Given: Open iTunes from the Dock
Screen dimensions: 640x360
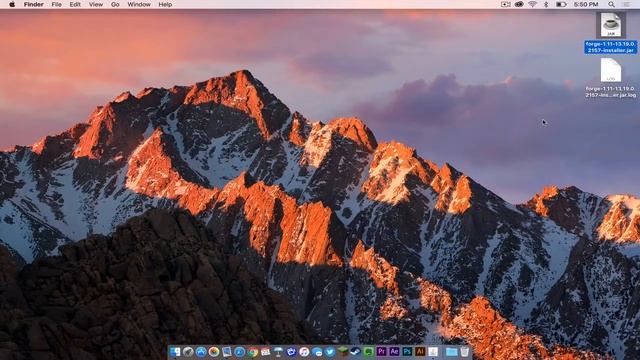Looking at the screenshot, I should tap(304, 351).
